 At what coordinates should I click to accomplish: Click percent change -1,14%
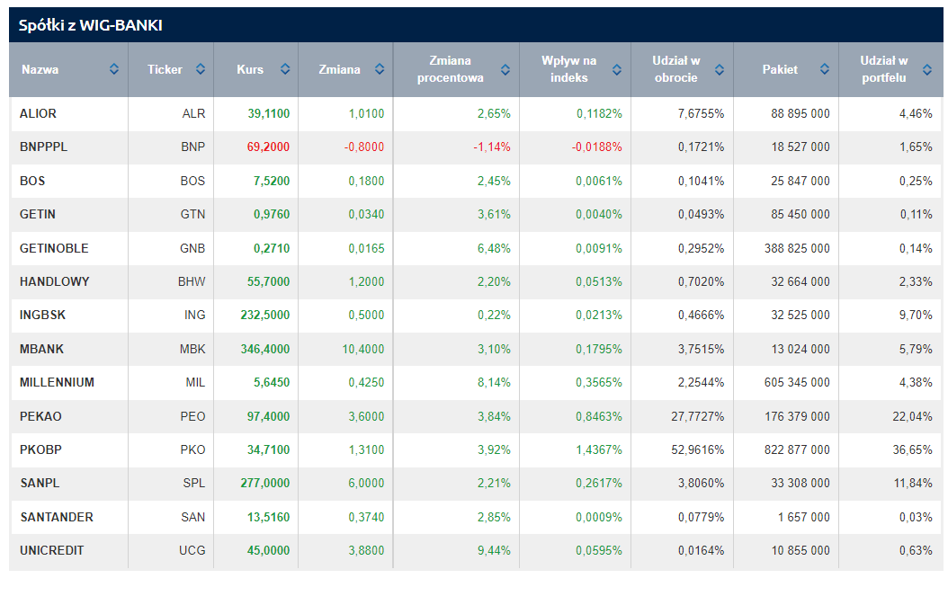point(492,147)
